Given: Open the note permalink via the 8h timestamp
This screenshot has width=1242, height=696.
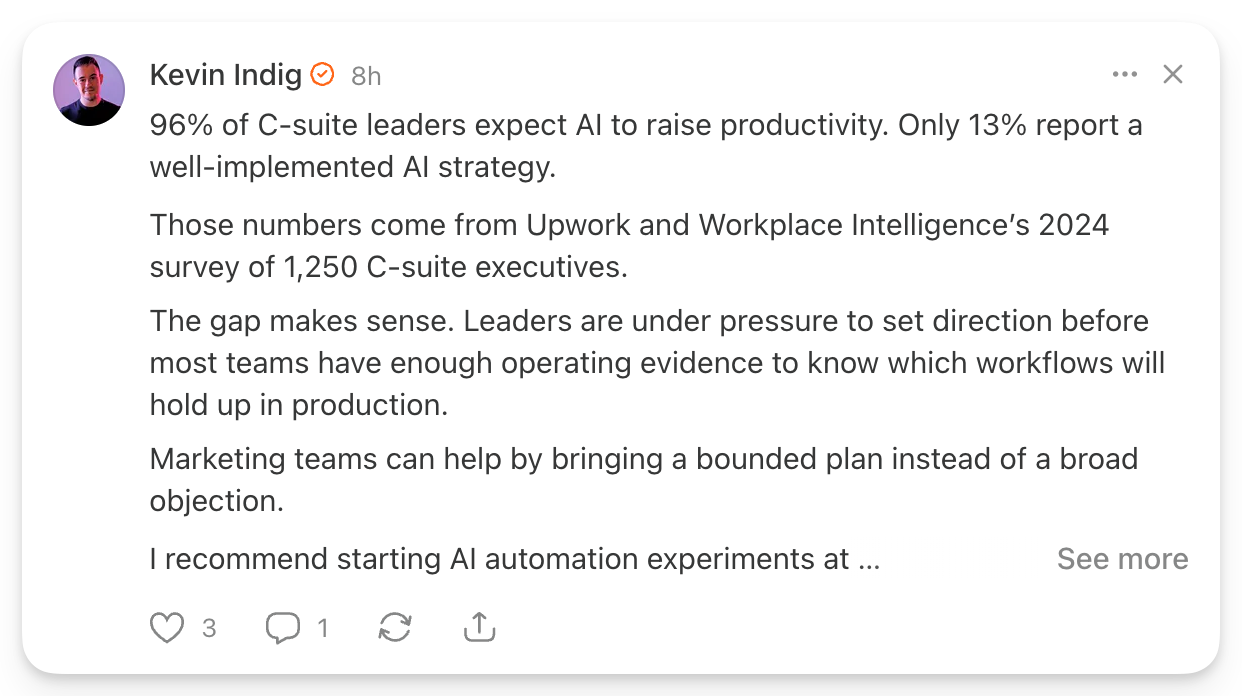Looking at the screenshot, I should point(366,76).
